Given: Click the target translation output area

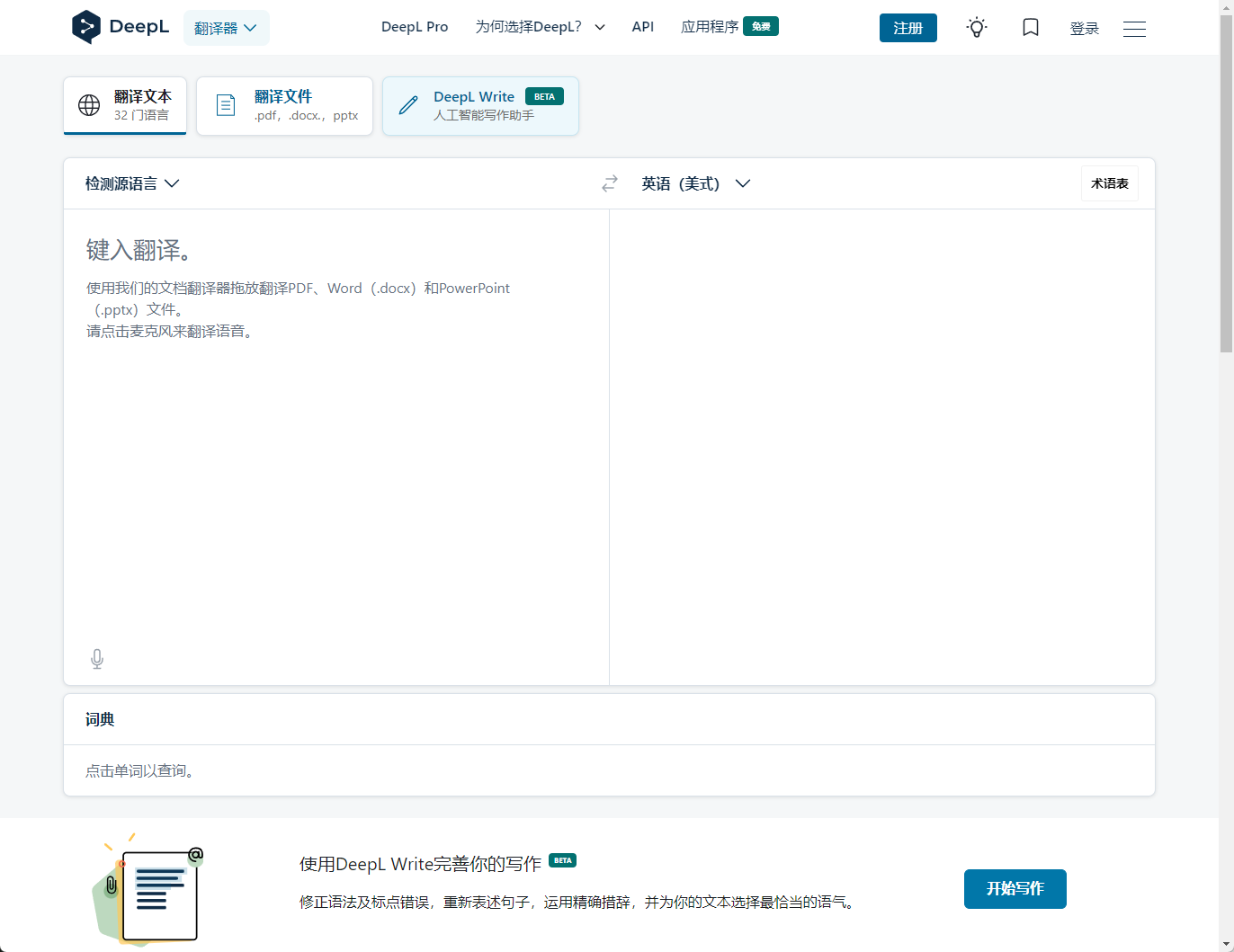Looking at the screenshot, I should click(x=882, y=447).
